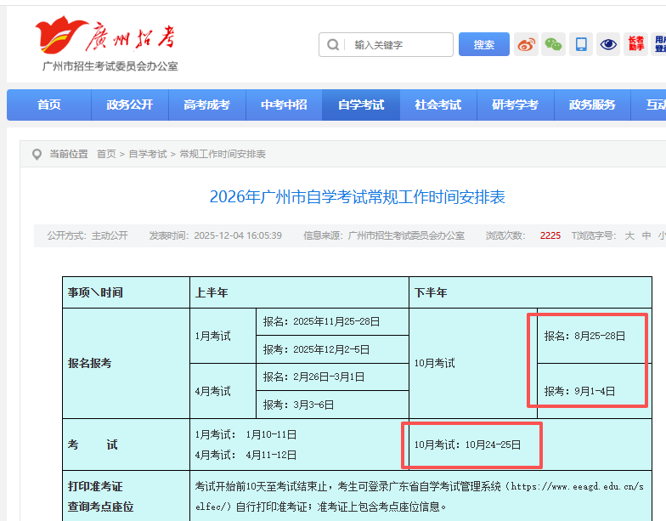Toggle the accessibility eye icon
This screenshot has height=521, width=666.
(608, 44)
